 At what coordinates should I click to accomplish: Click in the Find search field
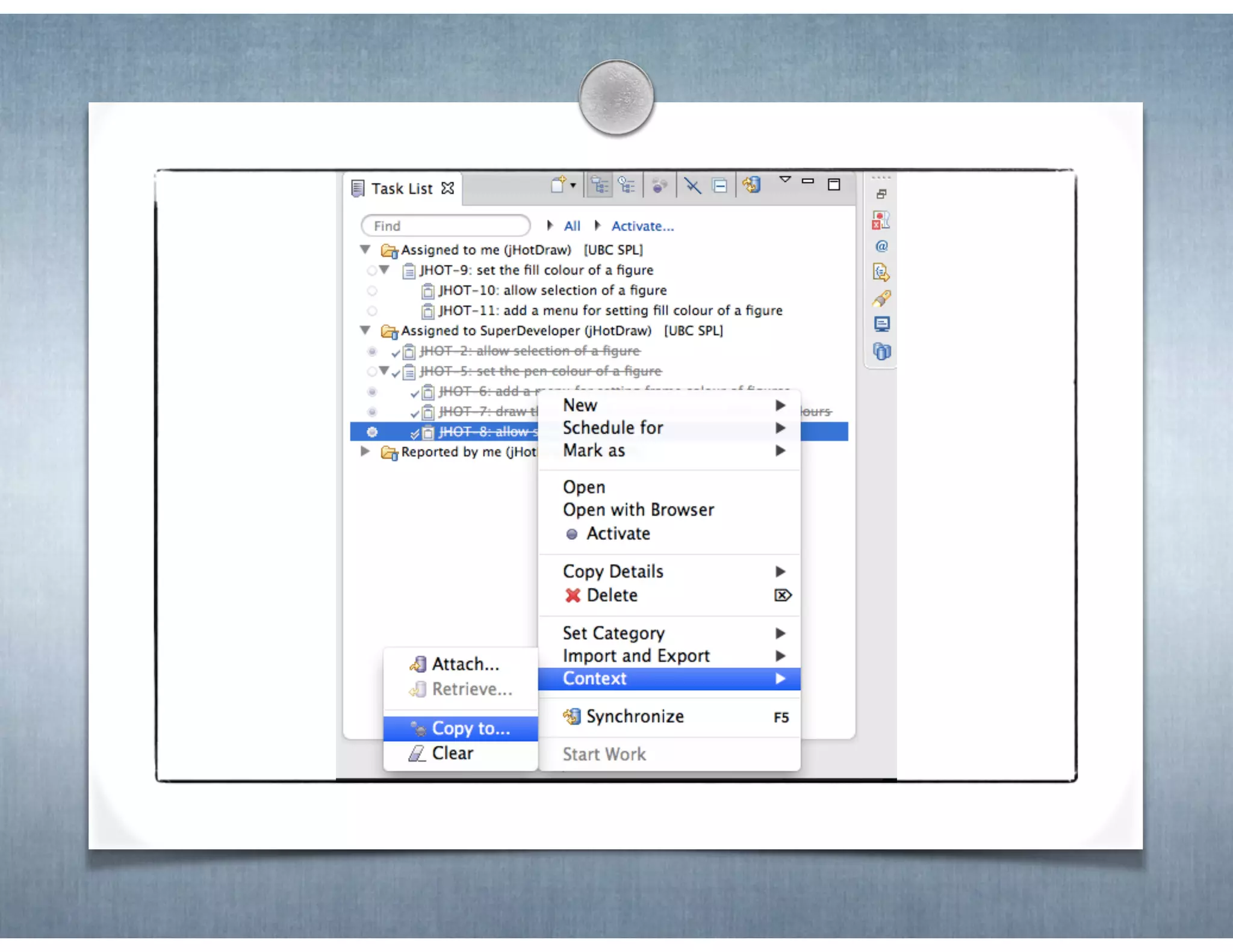click(x=446, y=226)
